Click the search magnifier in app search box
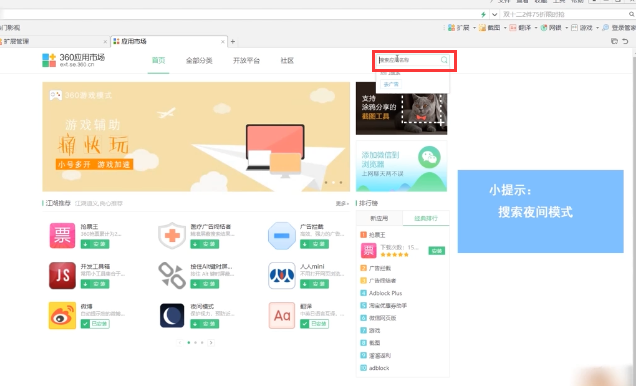The width and height of the screenshot is (636, 386). point(444,60)
